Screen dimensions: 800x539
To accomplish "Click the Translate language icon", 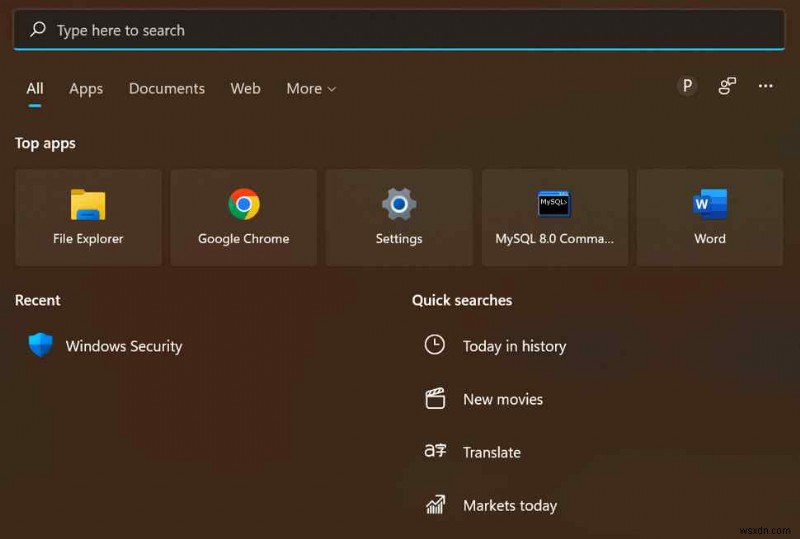I will pos(435,451).
